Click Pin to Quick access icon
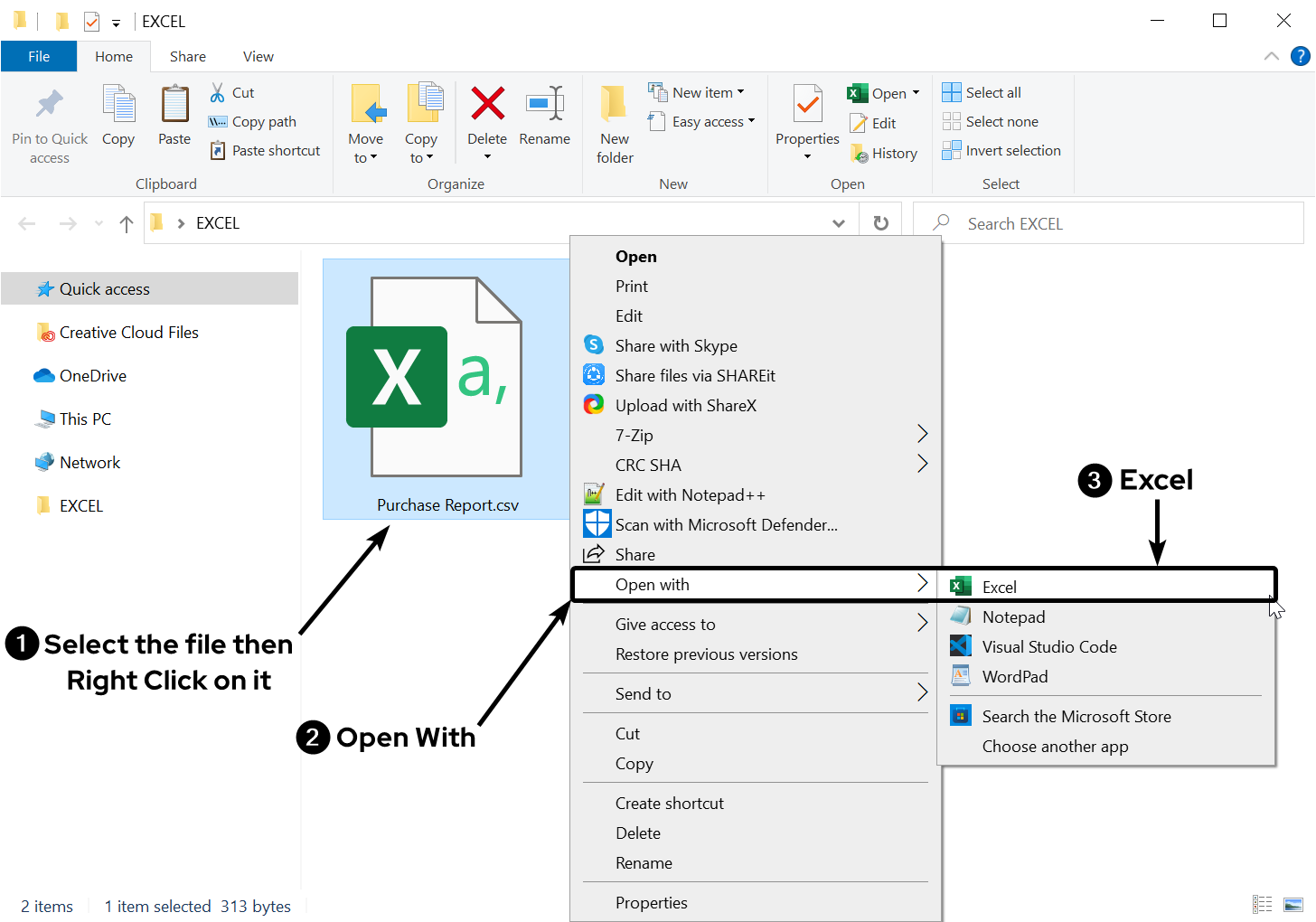Viewport: 1316px width, 922px height. [50, 105]
